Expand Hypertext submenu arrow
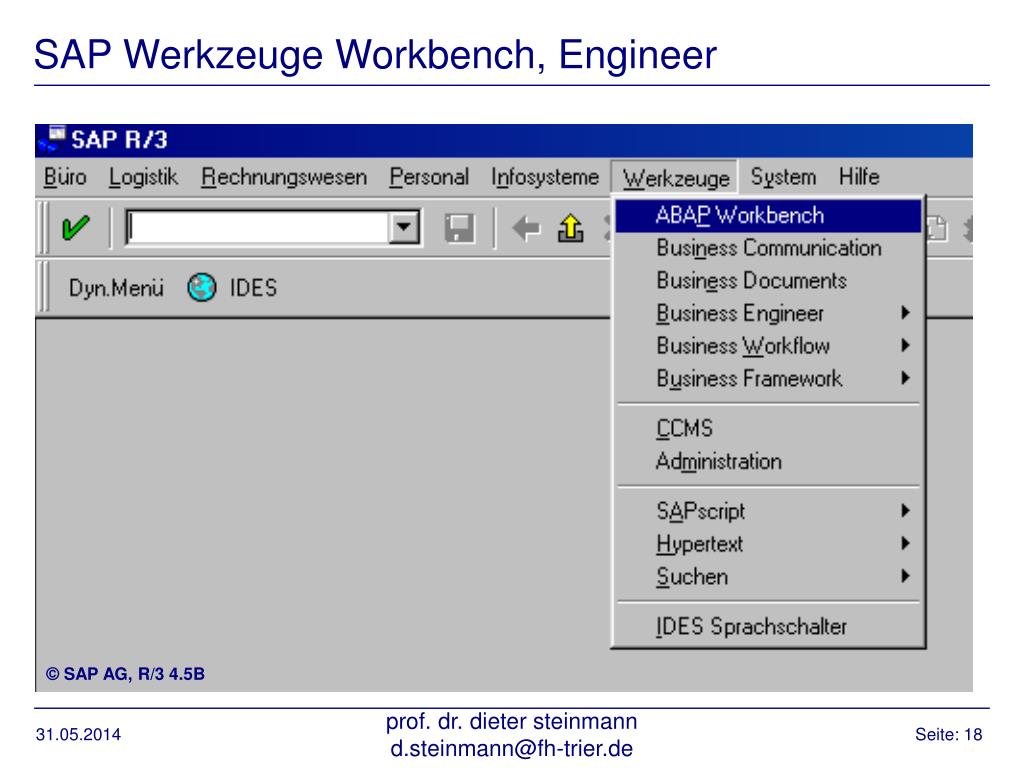The width and height of the screenshot is (1024, 768). (905, 543)
